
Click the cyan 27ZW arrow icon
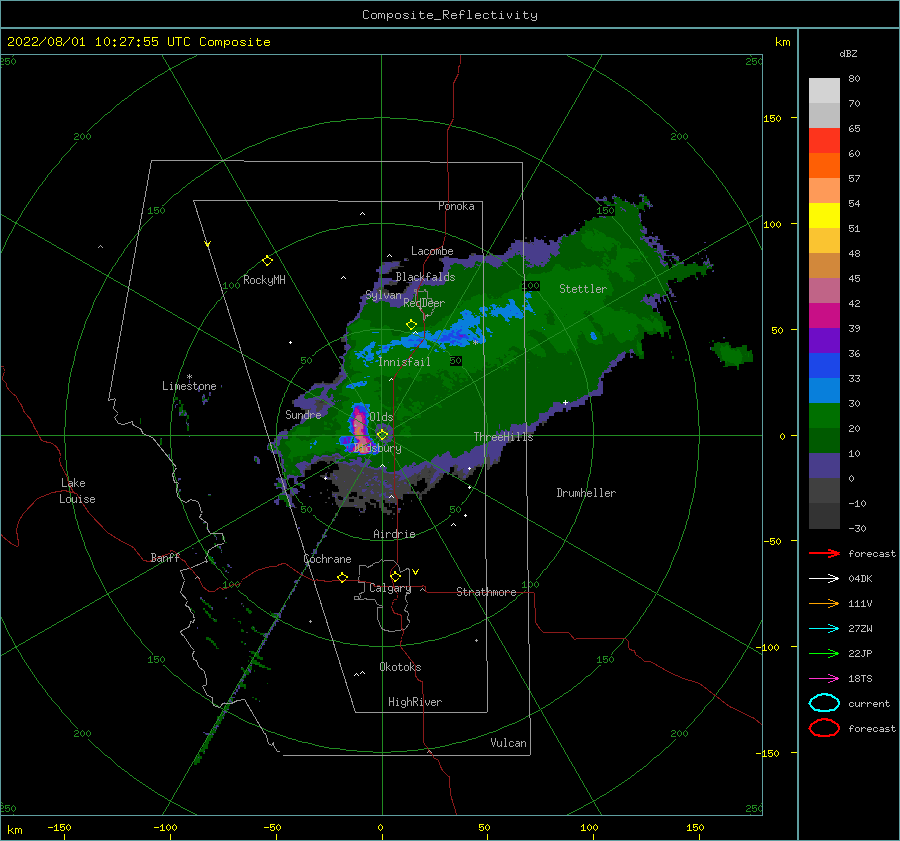pyautogui.click(x=824, y=629)
